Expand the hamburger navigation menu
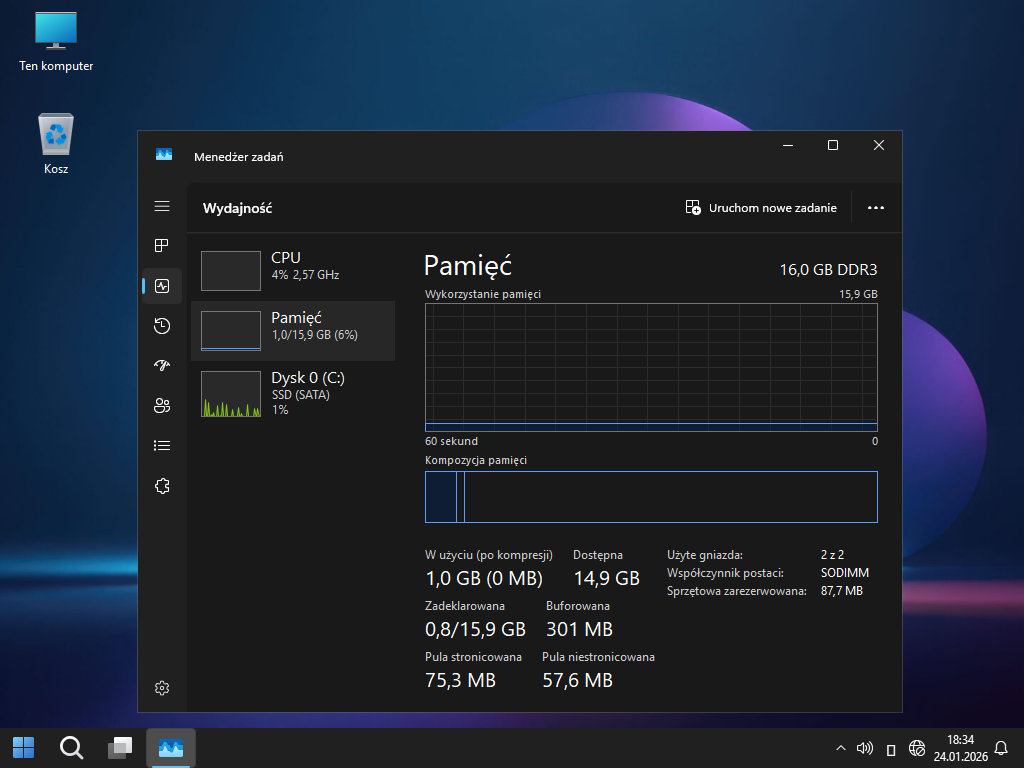Screen dimensions: 1024x768 (162, 206)
